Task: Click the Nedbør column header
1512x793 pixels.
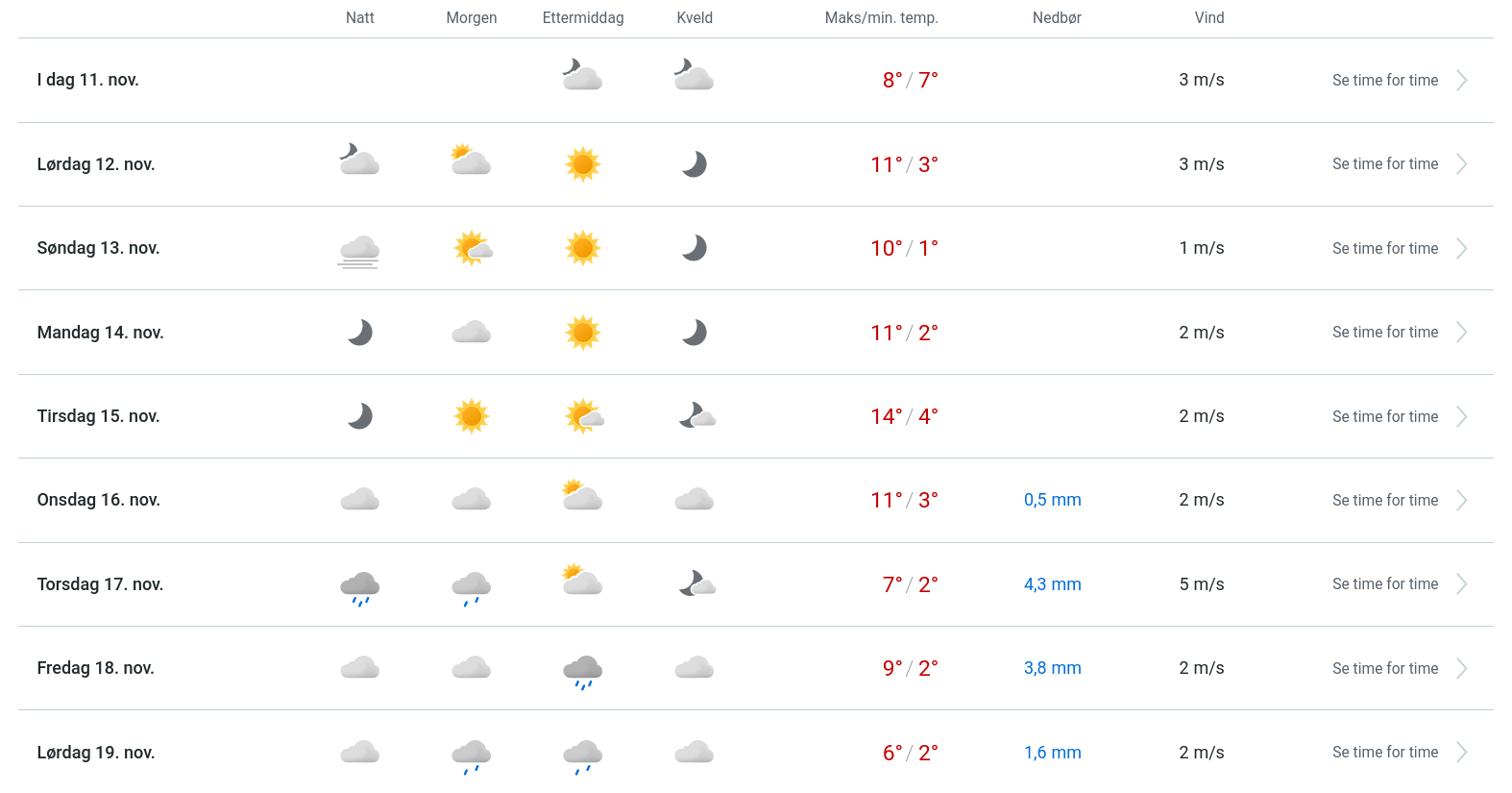Action: pyautogui.click(x=1057, y=18)
